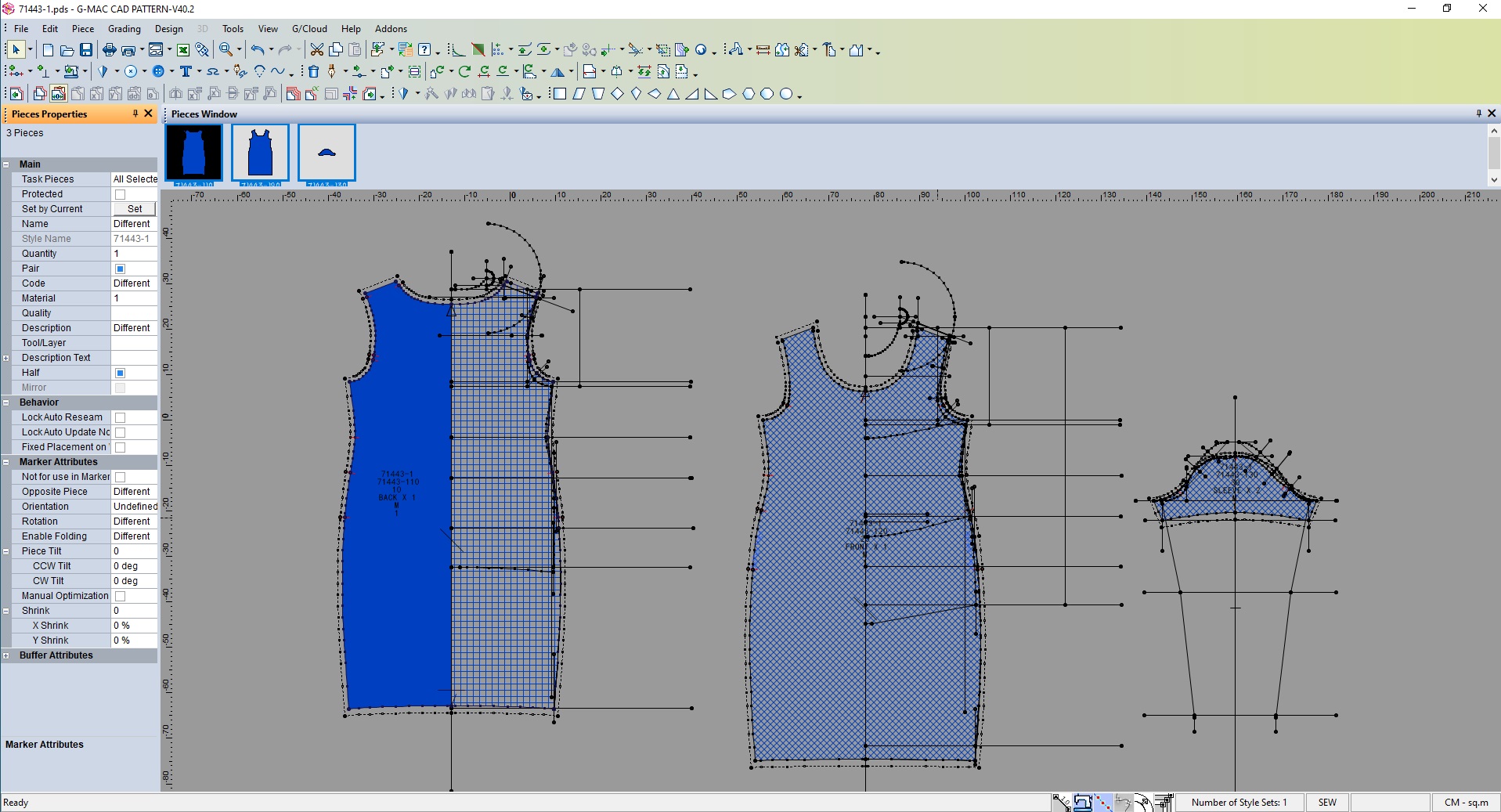Select the rectangle shape tool
The width and height of the screenshot is (1501, 812).
560,94
